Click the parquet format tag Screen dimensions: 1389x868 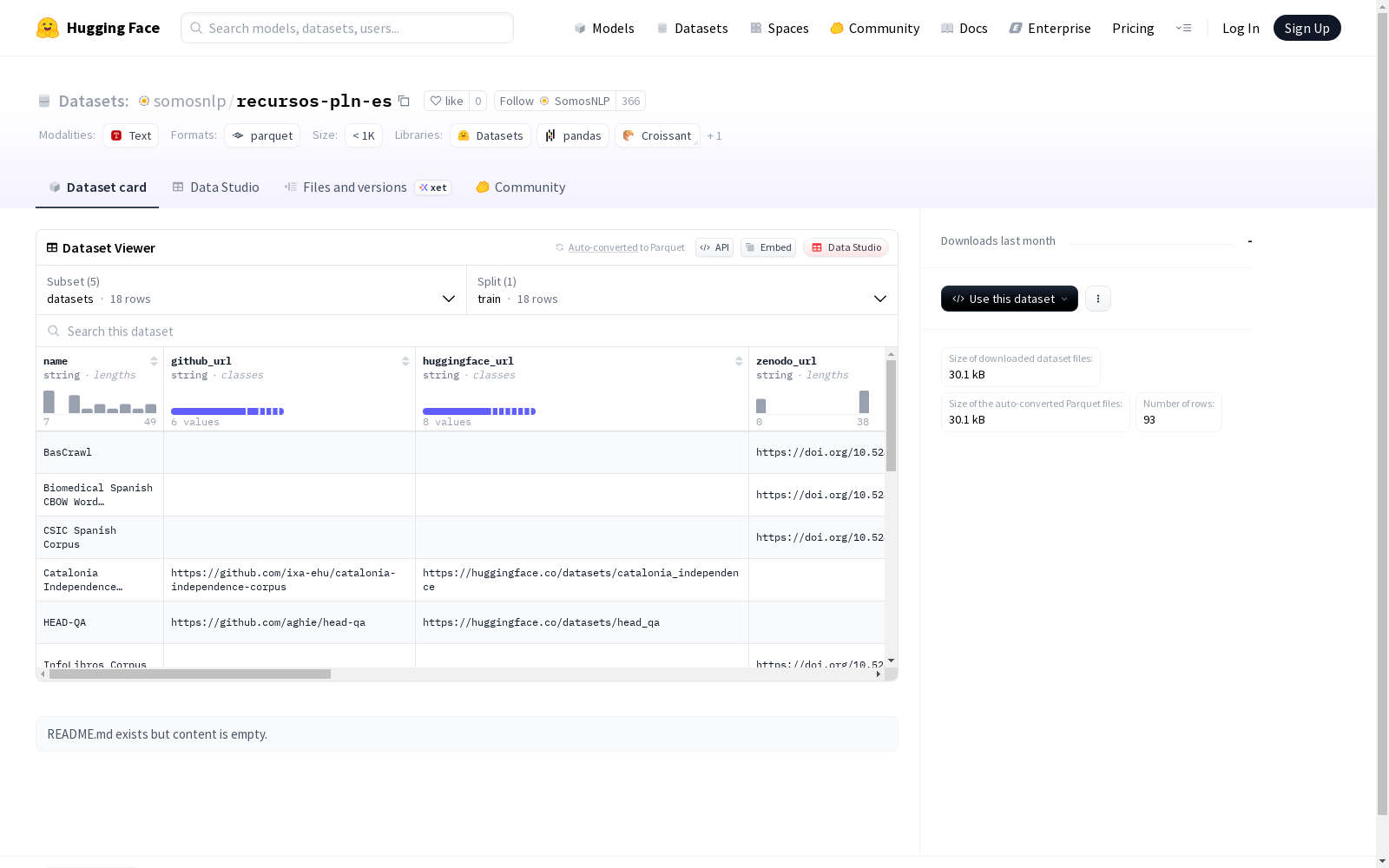262,135
